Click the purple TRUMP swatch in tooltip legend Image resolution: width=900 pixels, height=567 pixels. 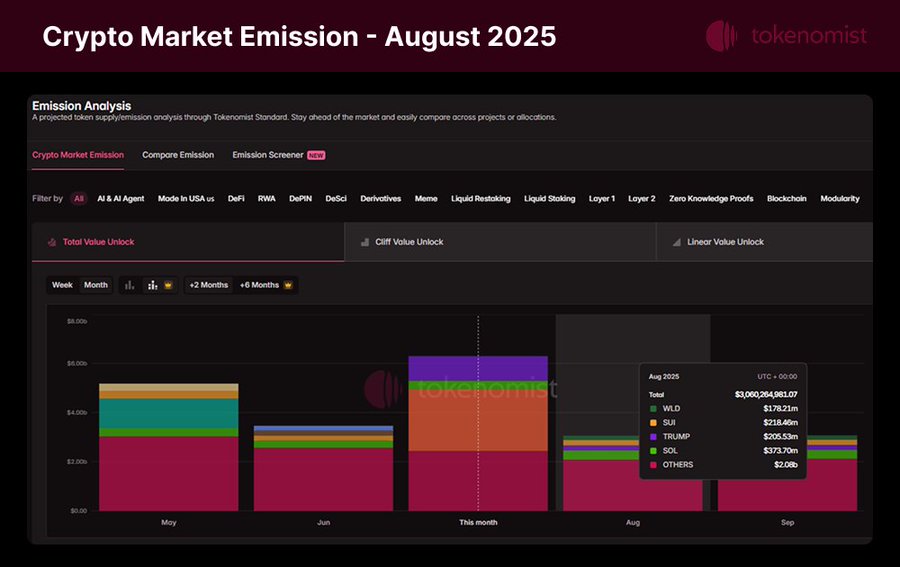652,437
